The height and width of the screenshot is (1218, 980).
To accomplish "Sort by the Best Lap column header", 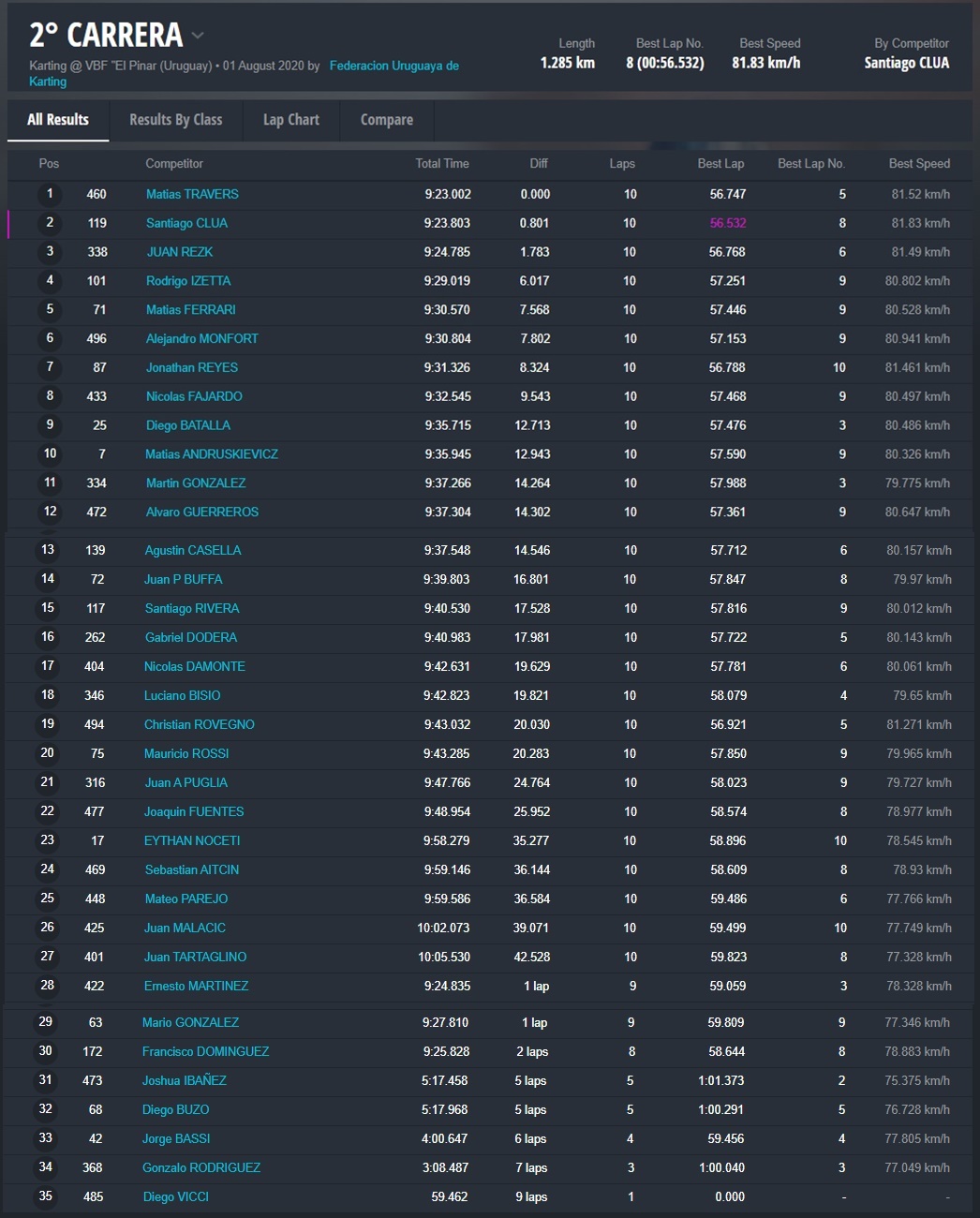I will 720,163.
